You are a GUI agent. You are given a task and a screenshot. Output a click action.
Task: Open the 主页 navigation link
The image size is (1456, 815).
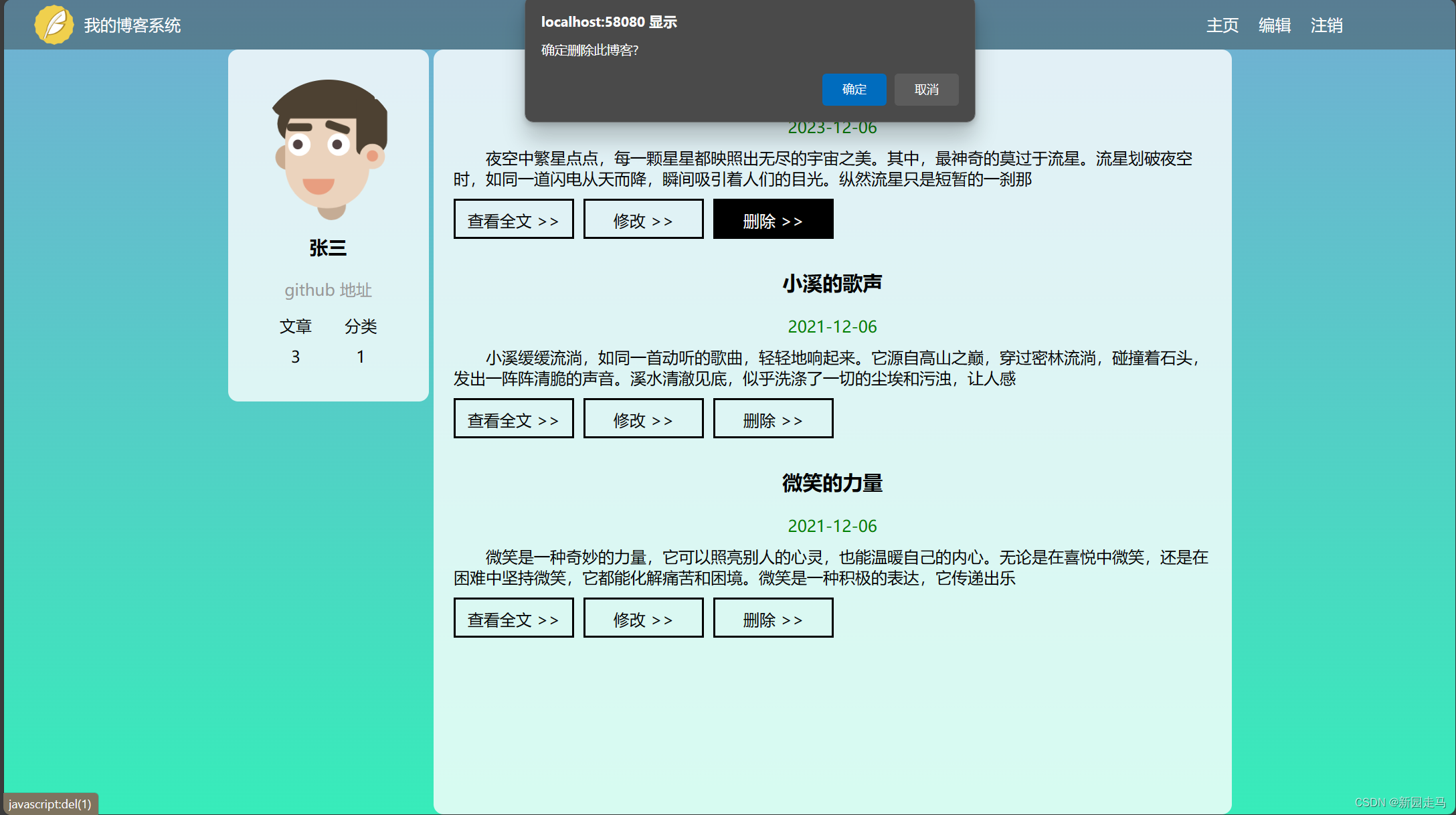(1222, 25)
